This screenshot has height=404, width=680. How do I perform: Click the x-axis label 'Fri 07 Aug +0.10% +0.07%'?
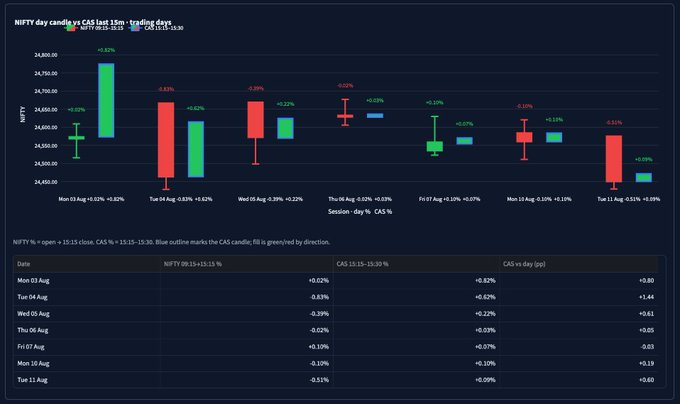(449, 199)
